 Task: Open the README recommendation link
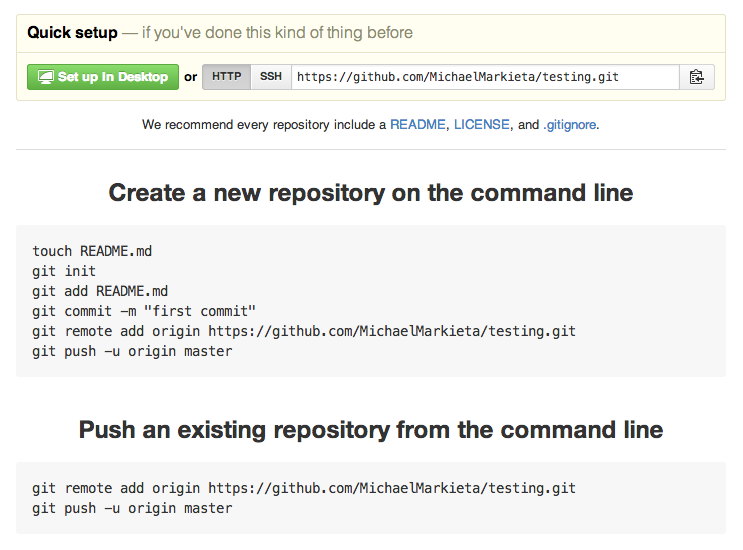point(418,125)
